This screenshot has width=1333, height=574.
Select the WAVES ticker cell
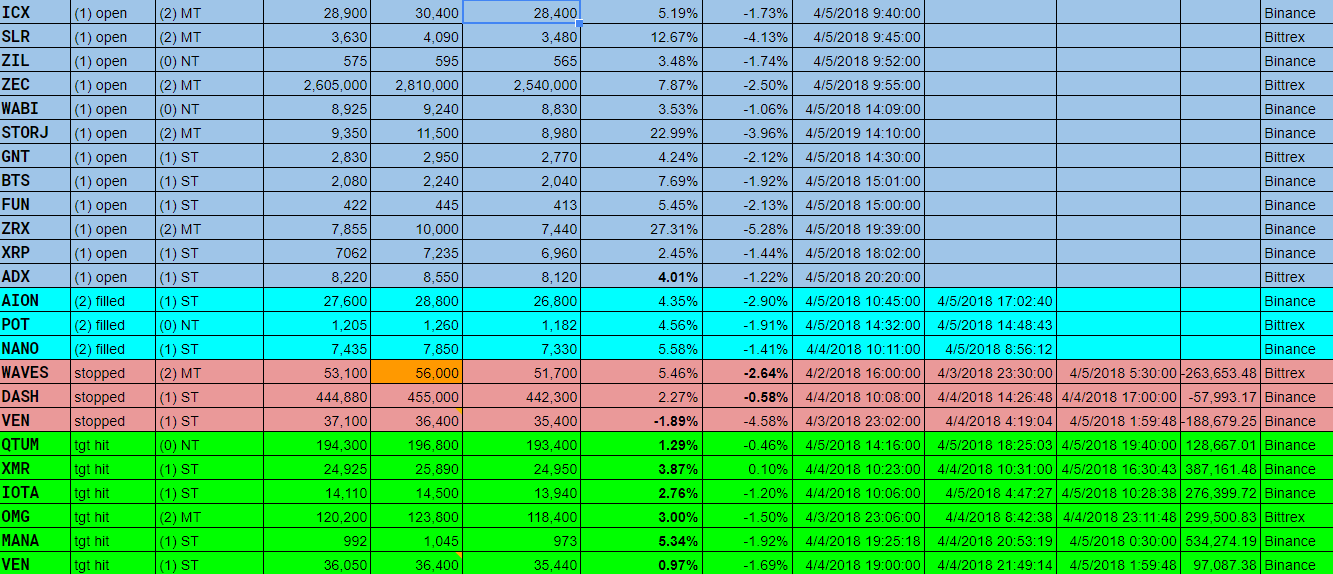(35, 373)
